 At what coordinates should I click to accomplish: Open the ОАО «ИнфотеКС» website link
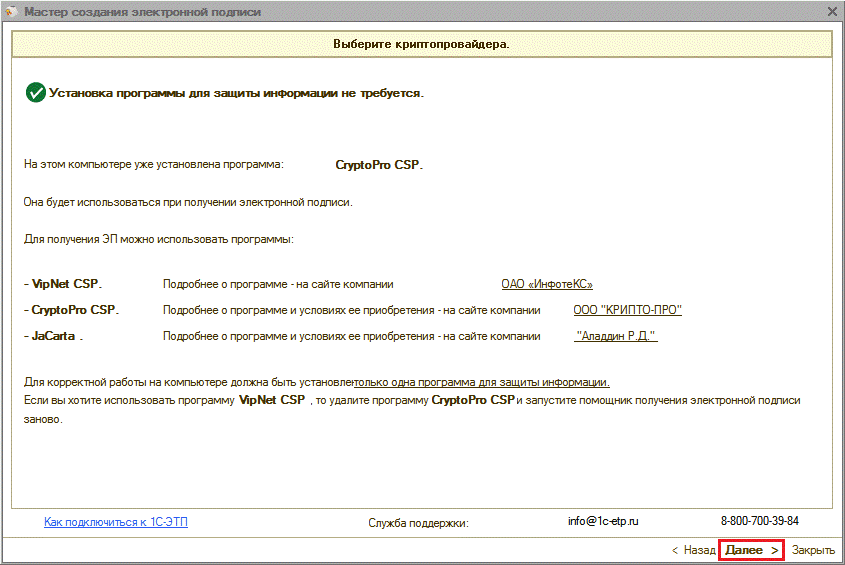tap(547, 284)
